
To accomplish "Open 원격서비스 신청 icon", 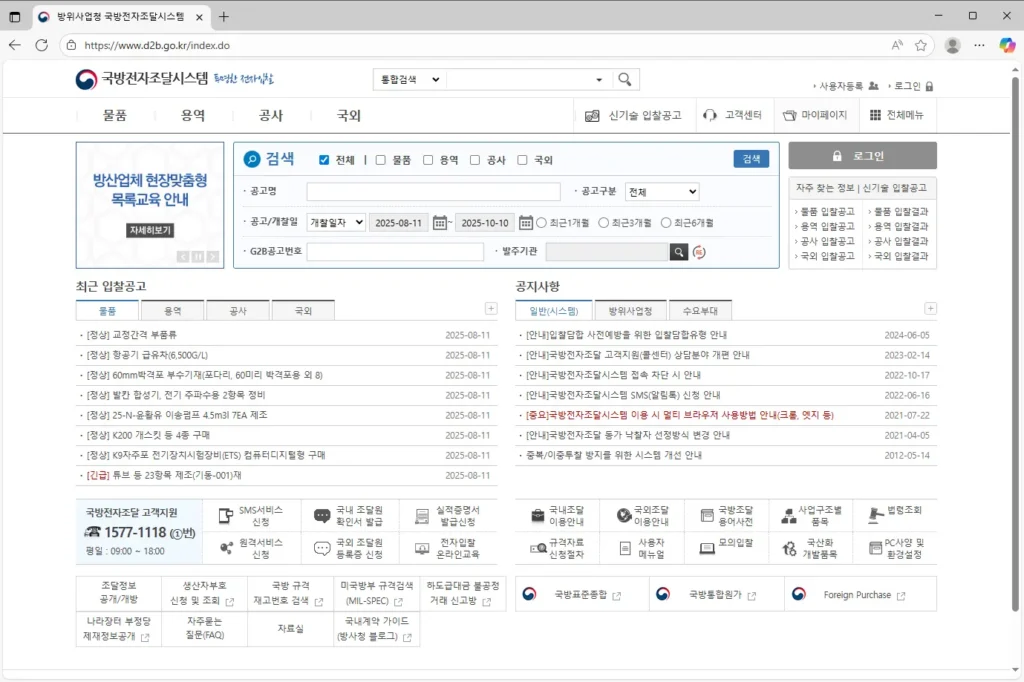I will [x=226, y=548].
